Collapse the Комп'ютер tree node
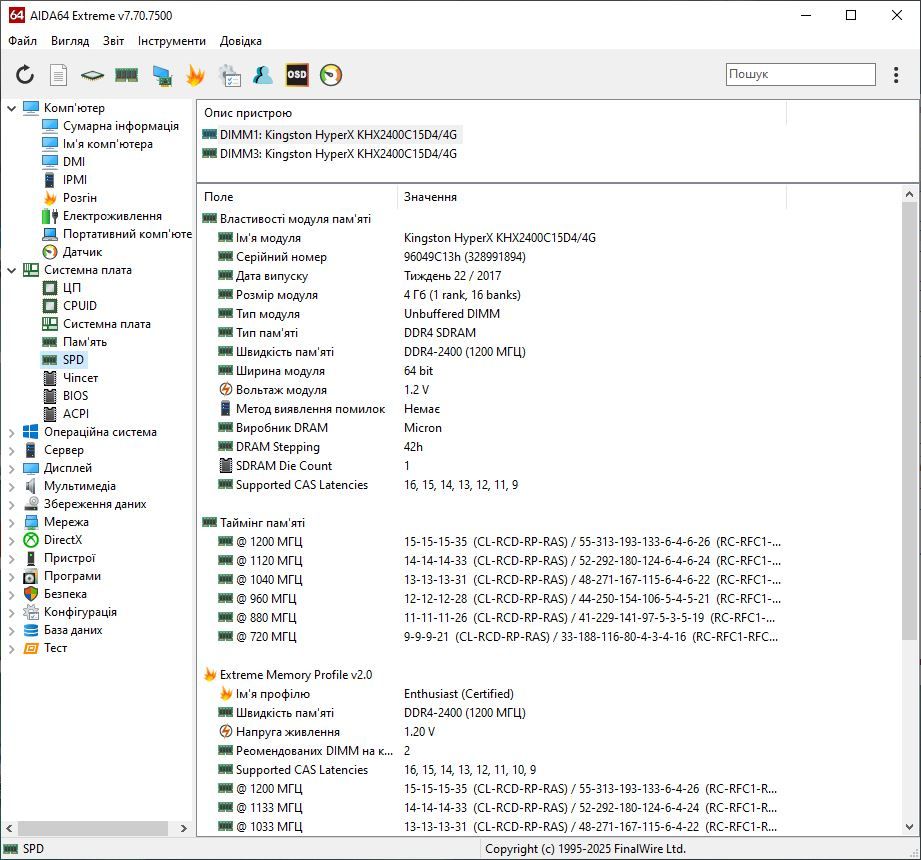The image size is (921, 860). pyautogui.click(x=11, y=108)
